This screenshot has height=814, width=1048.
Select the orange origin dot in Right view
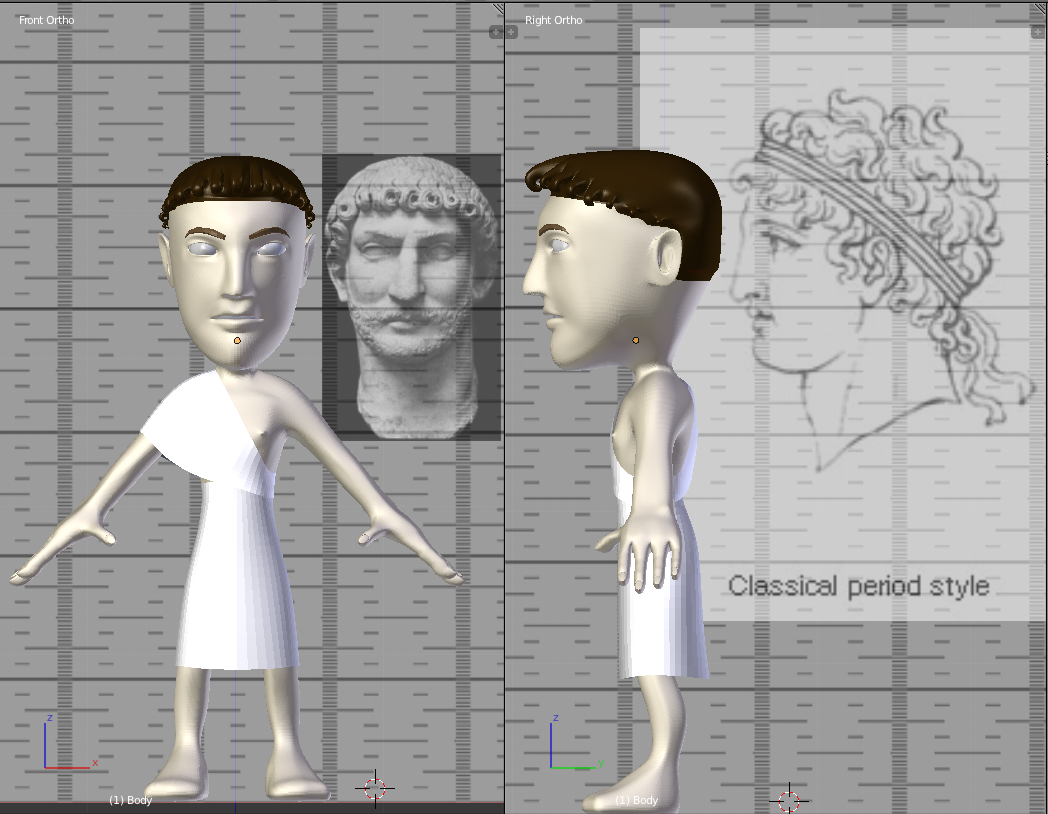(635, 341)
